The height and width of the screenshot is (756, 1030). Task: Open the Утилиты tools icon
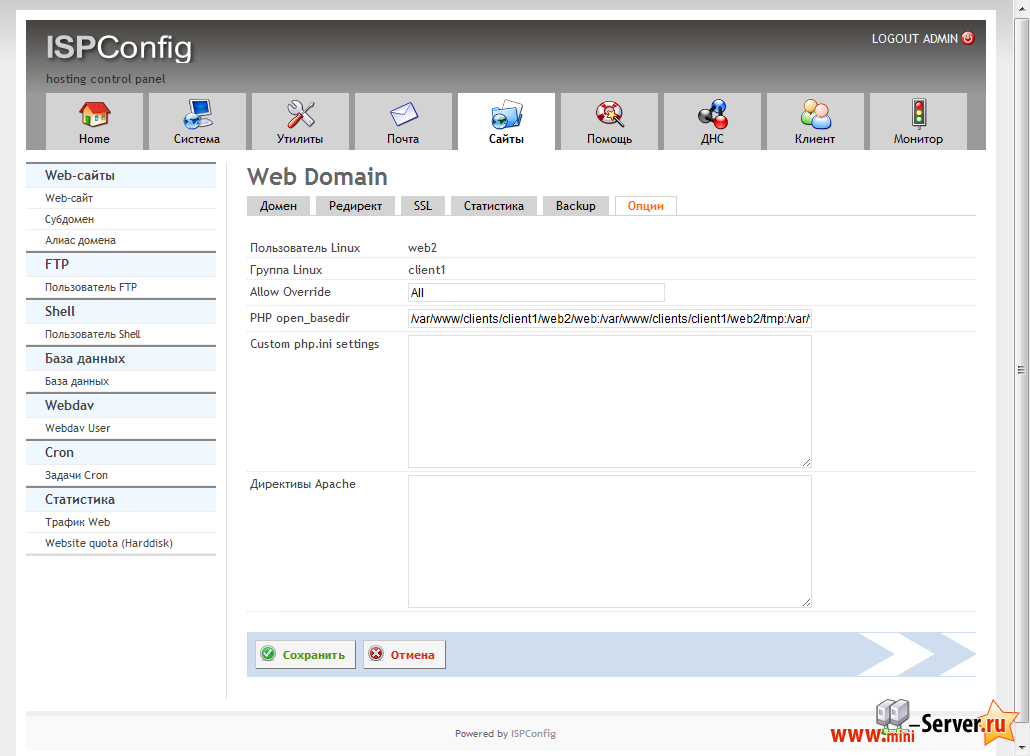(300, 114)
